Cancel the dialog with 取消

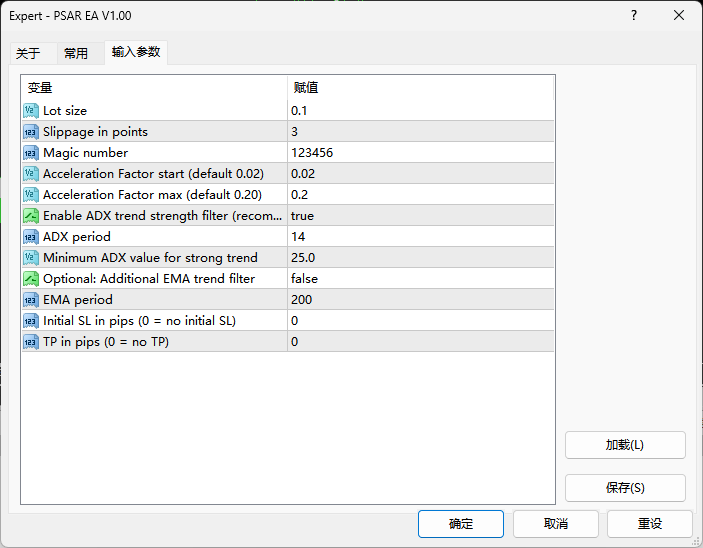556,524
